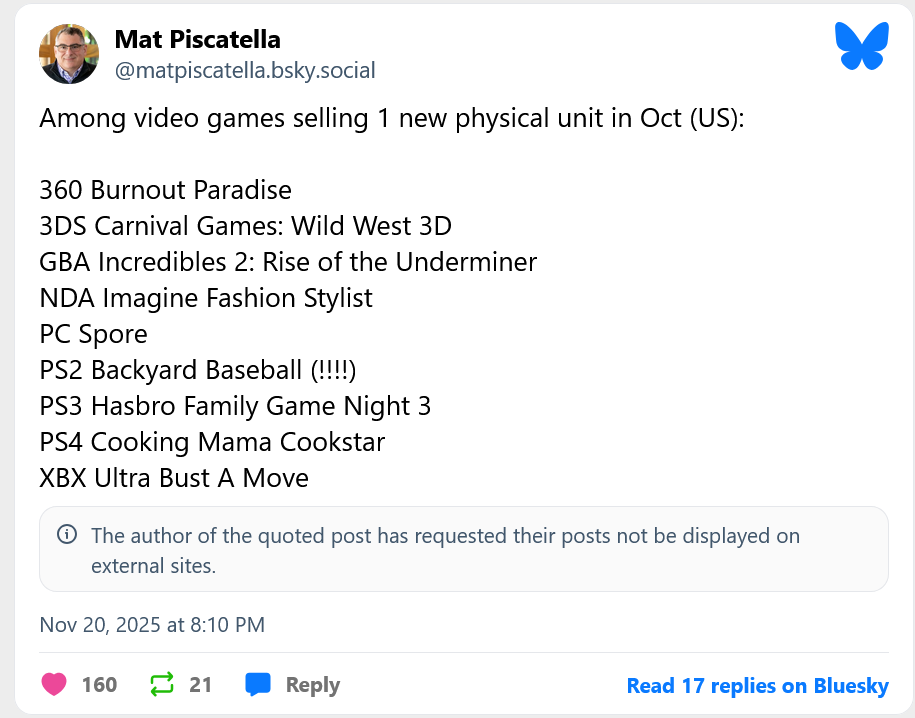
Task: Click the post's opening line about October sales
Action: [393, 118]
